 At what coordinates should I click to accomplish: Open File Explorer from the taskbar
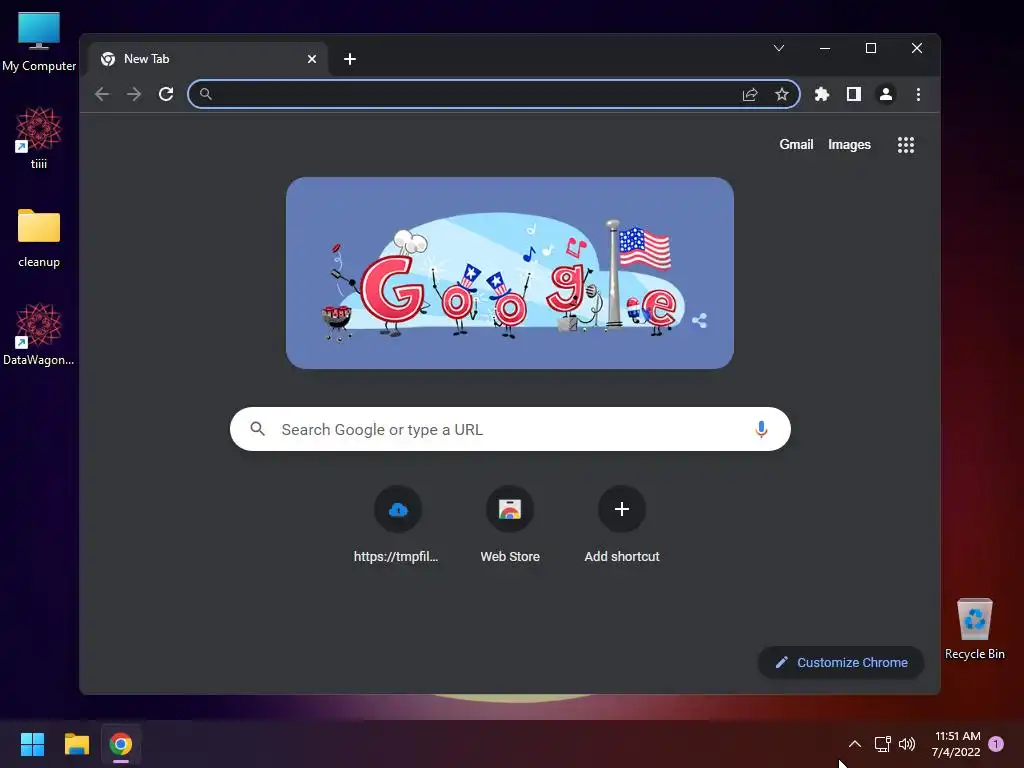pos(76,744)
